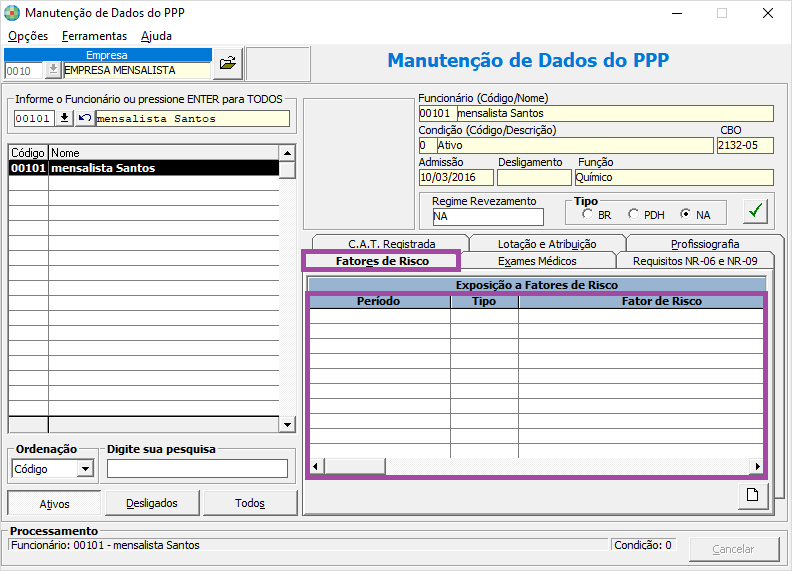Click the CBO field showing 2132-05
Viewport: 792px width, 571px height.
[x=745, y=146]
